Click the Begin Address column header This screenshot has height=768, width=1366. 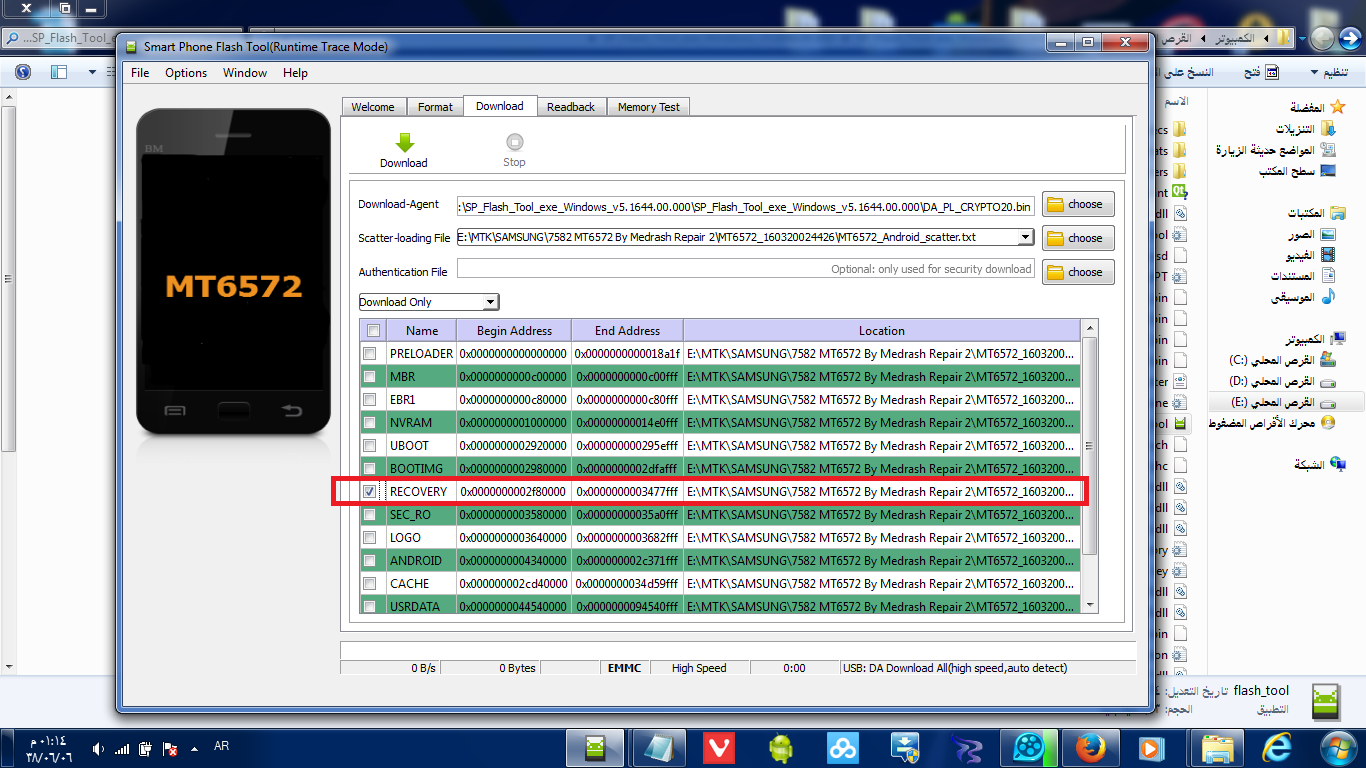514,331
